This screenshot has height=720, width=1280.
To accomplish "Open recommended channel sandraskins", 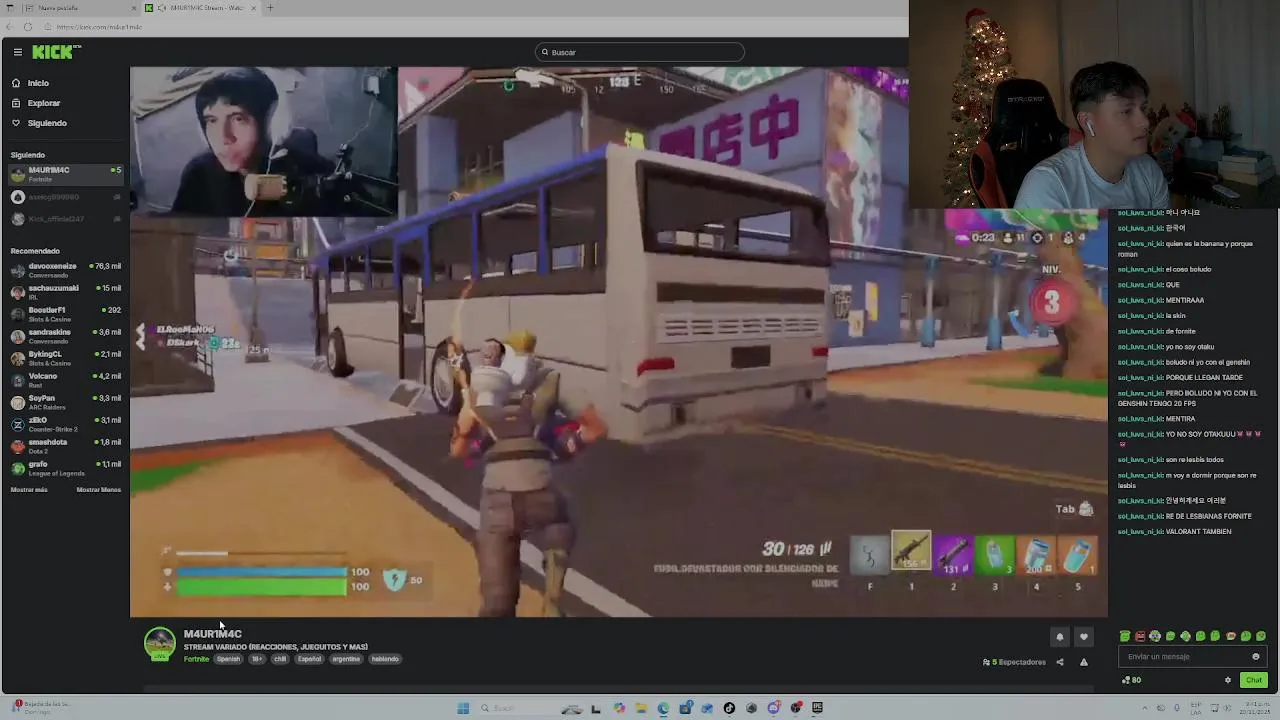I will (65, 335).
